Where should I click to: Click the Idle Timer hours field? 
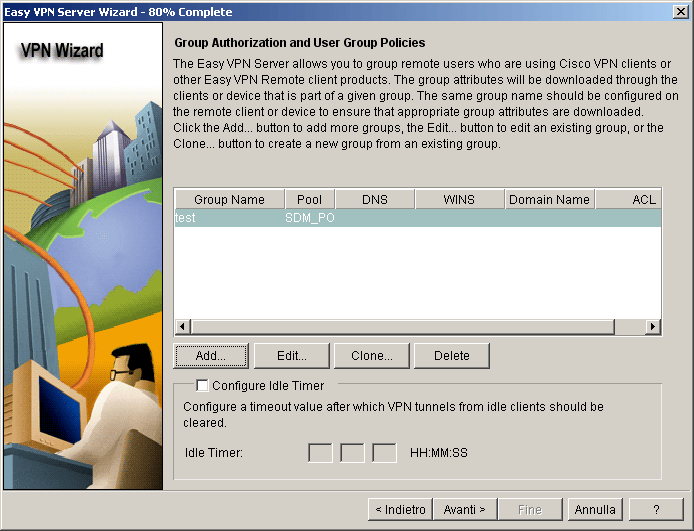320,453
